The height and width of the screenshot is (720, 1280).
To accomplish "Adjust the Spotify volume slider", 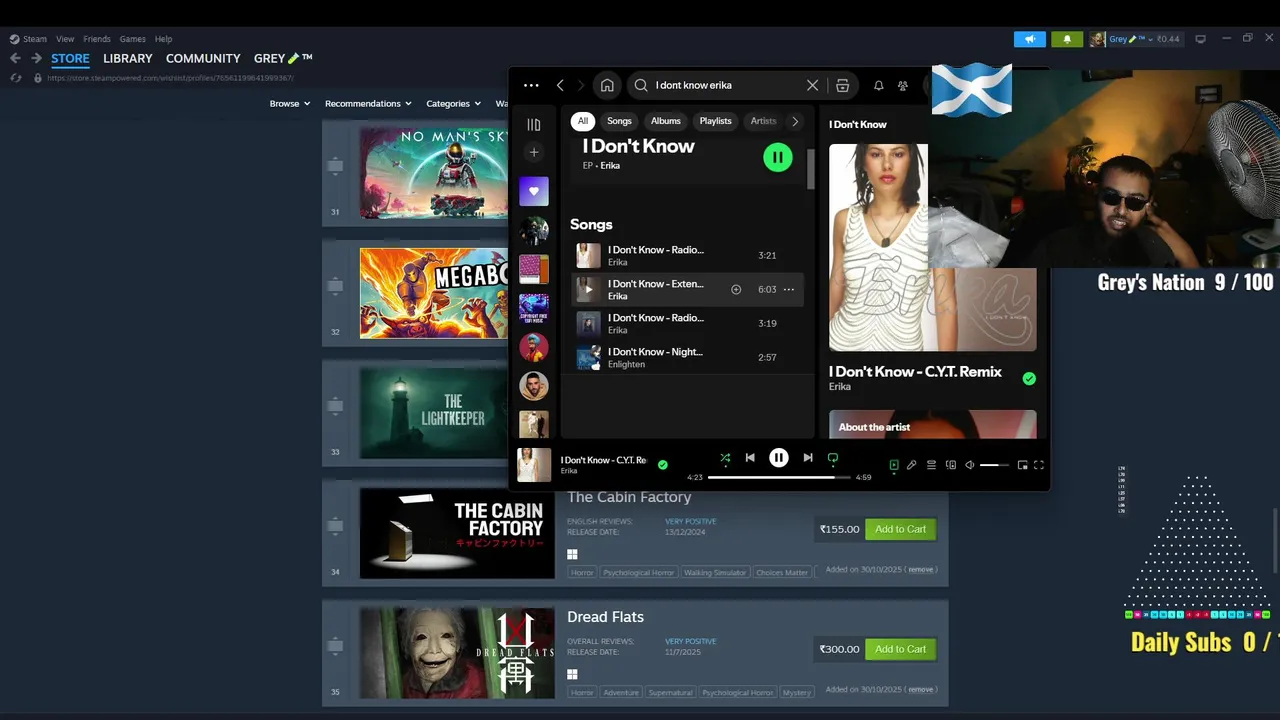I will click(x=994, y=465).
